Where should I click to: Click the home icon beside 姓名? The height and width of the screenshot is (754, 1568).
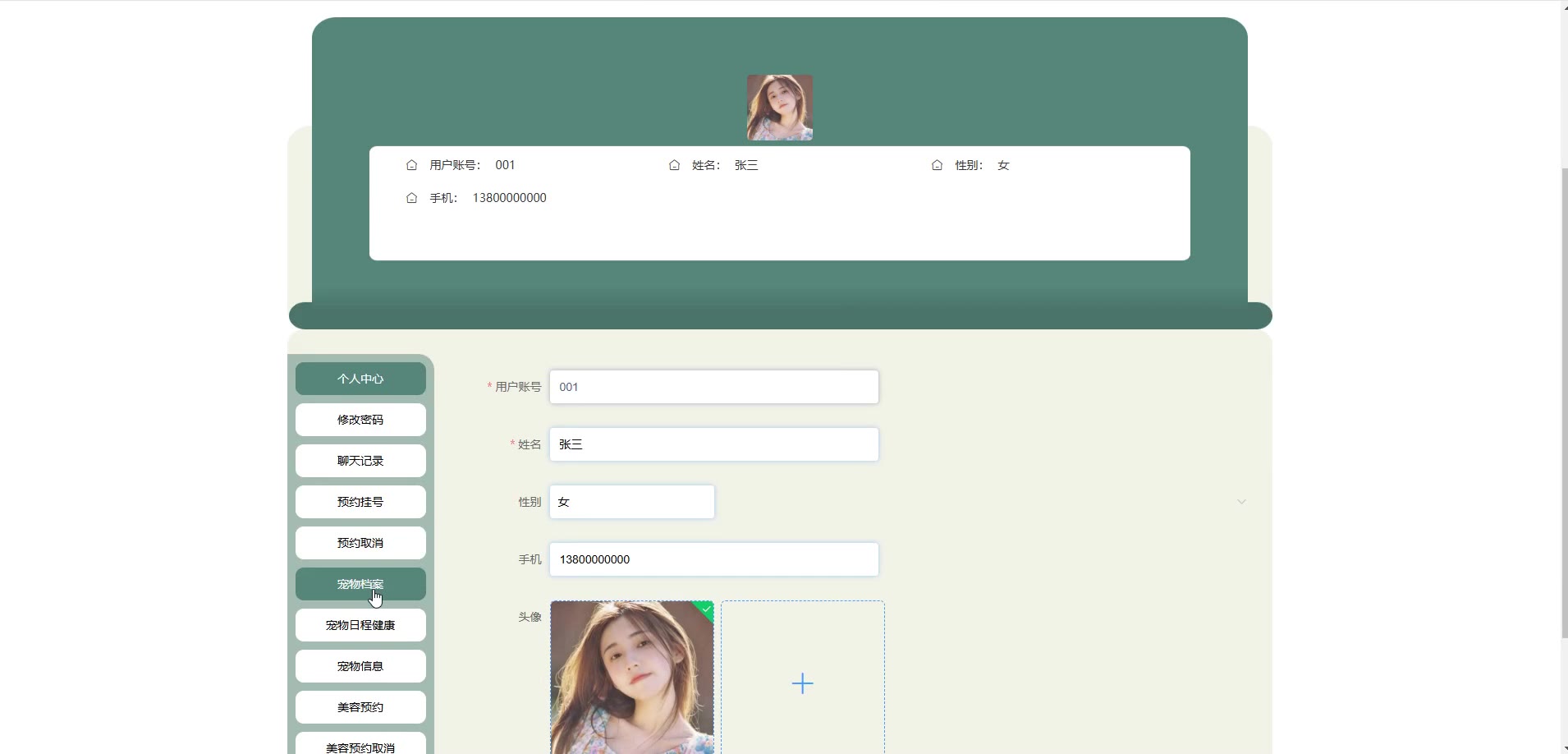click(674, 165)
